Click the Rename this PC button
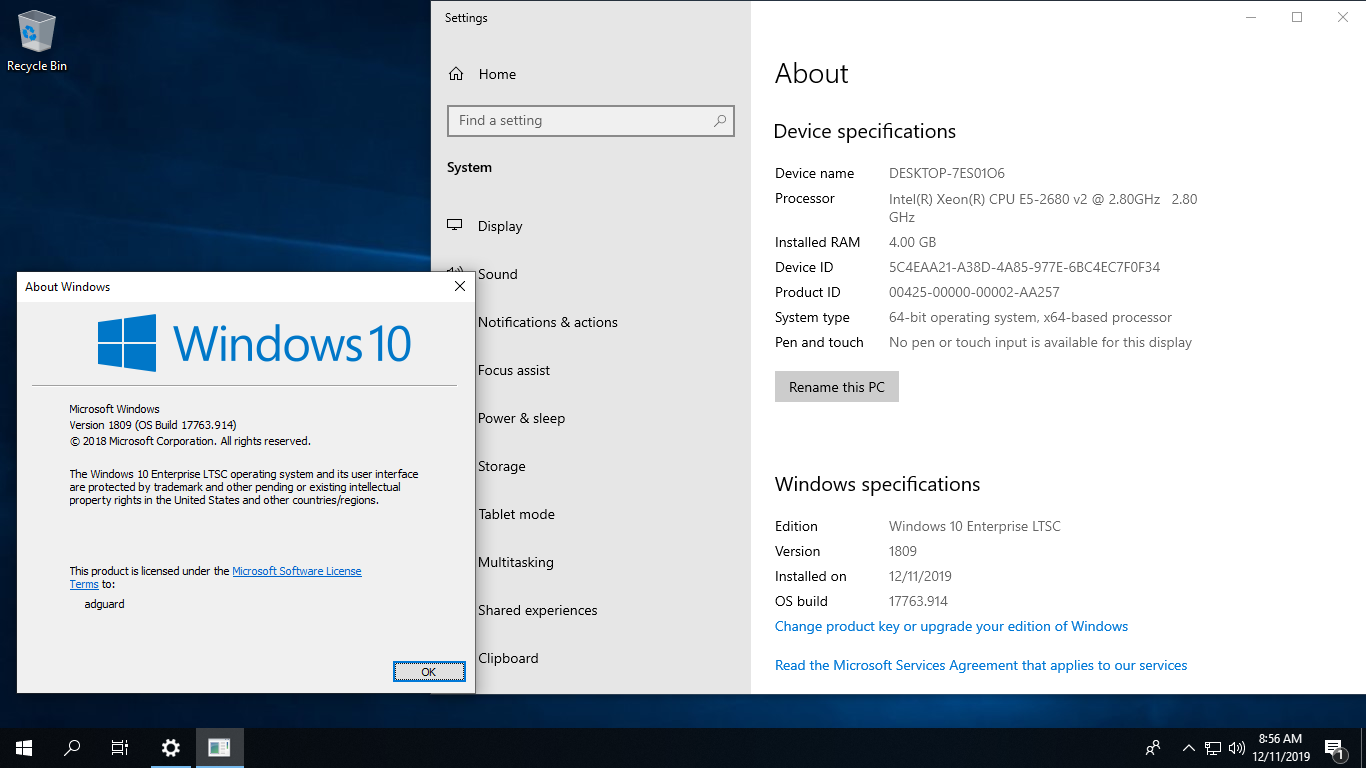The image size is (1366, 768). [x=837, y=387]
